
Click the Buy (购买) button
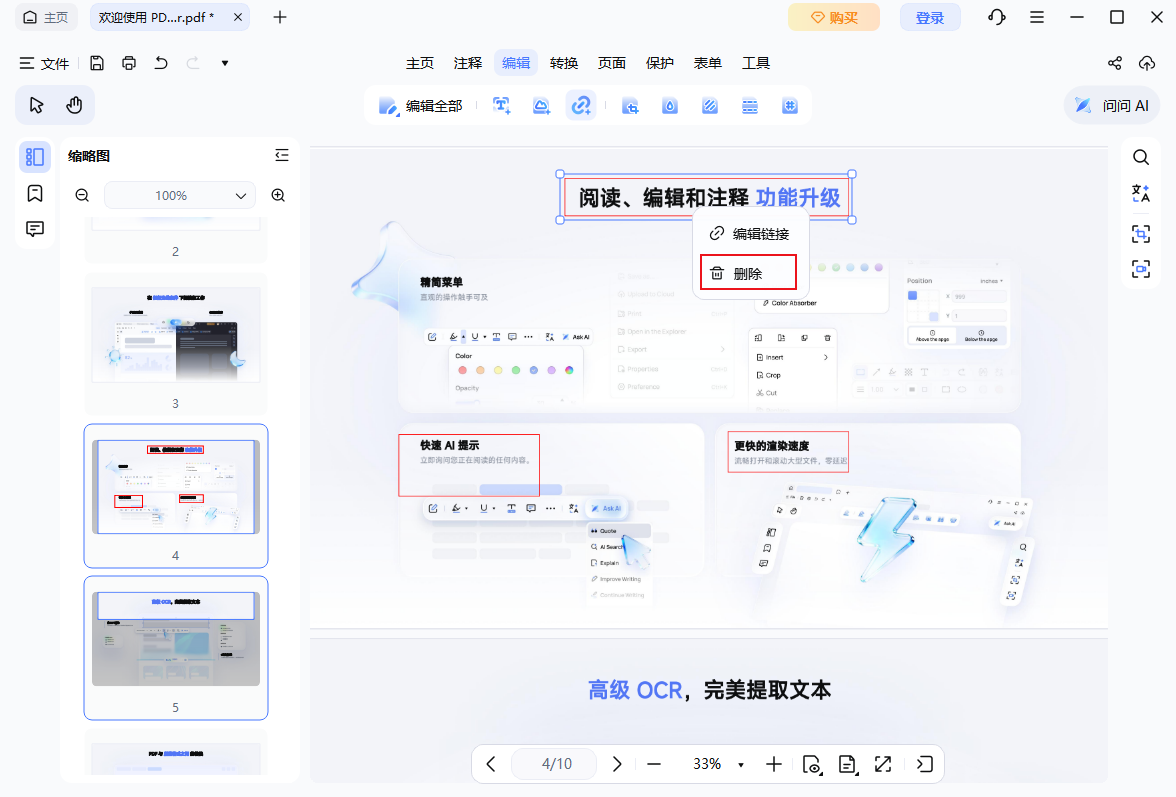coord(834,17)
